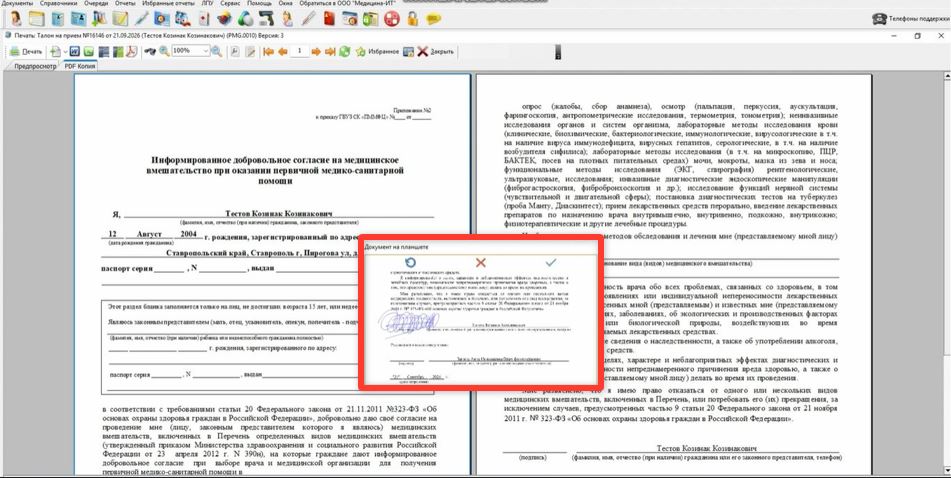Image resolution: width=951 pixels, height=478 pixels.
Task: Click the padlock lock icon
Action: (x=412, y=18)
